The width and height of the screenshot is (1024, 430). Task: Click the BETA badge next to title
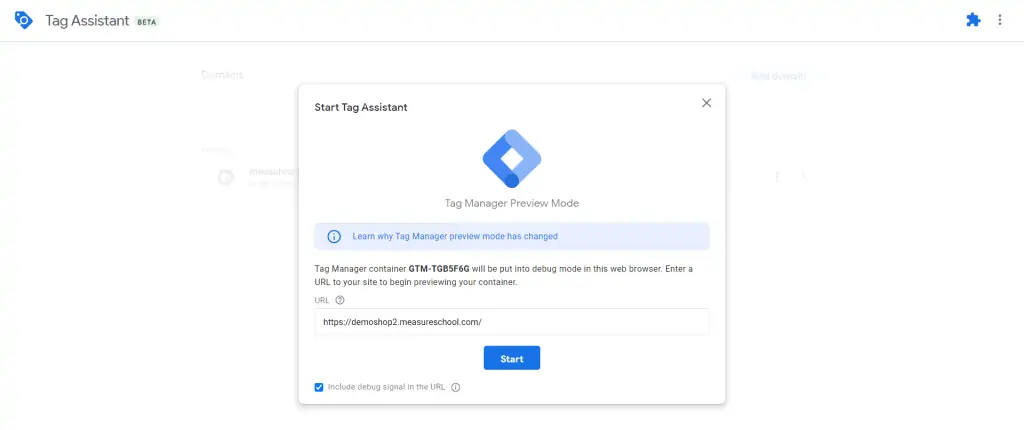(147, 22)
